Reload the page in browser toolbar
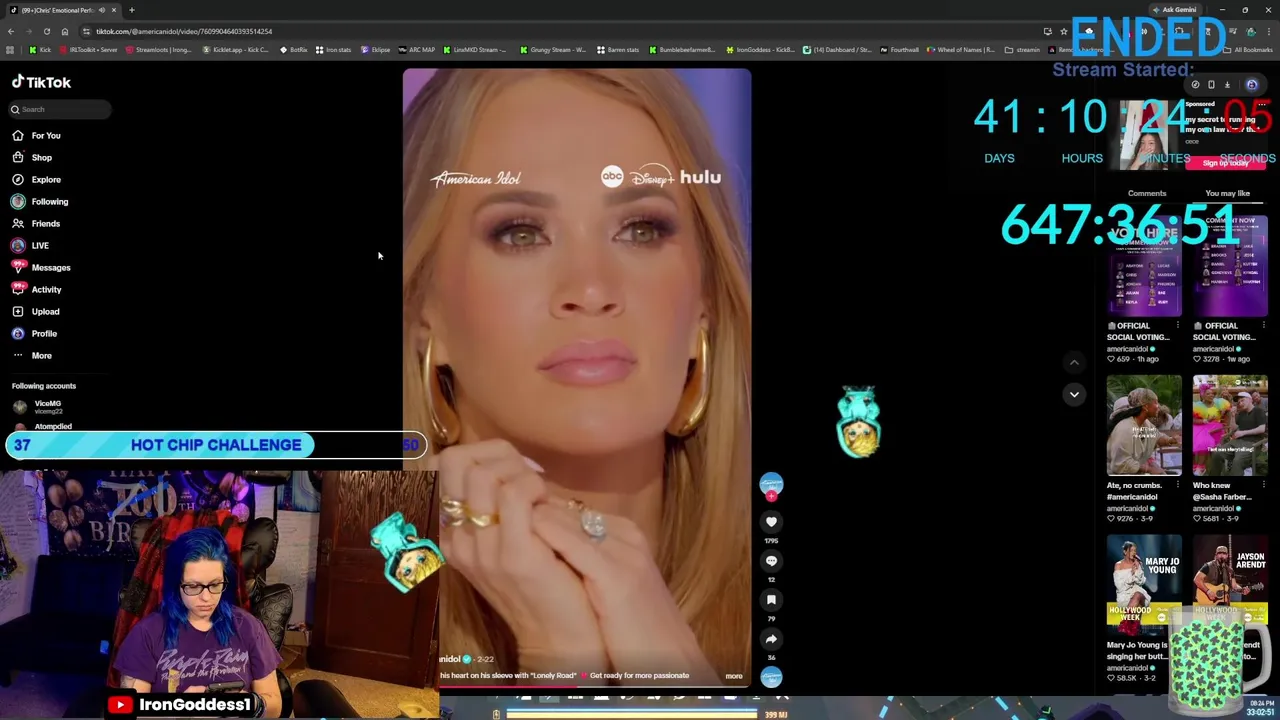Viewport: 1280px width, 720px height. pos(46,31)
